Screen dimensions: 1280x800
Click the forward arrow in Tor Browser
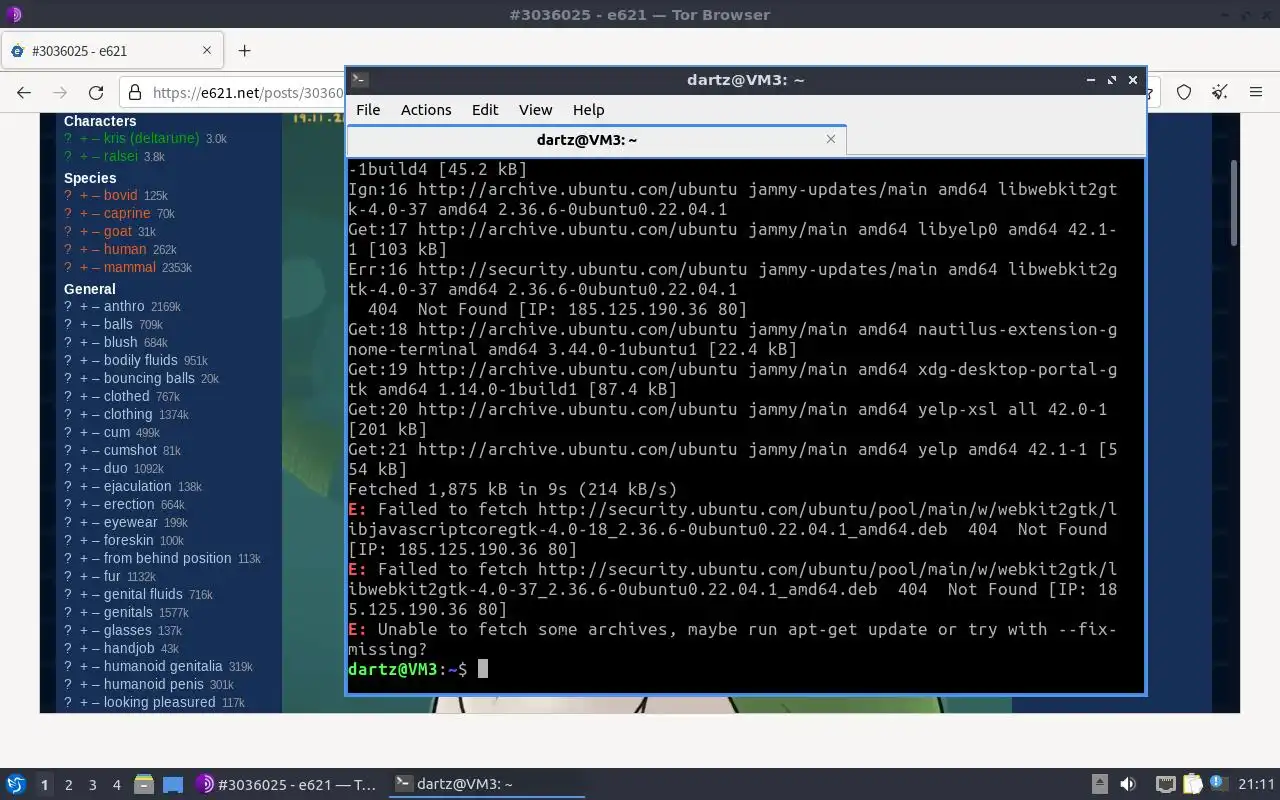click(60, 92)
